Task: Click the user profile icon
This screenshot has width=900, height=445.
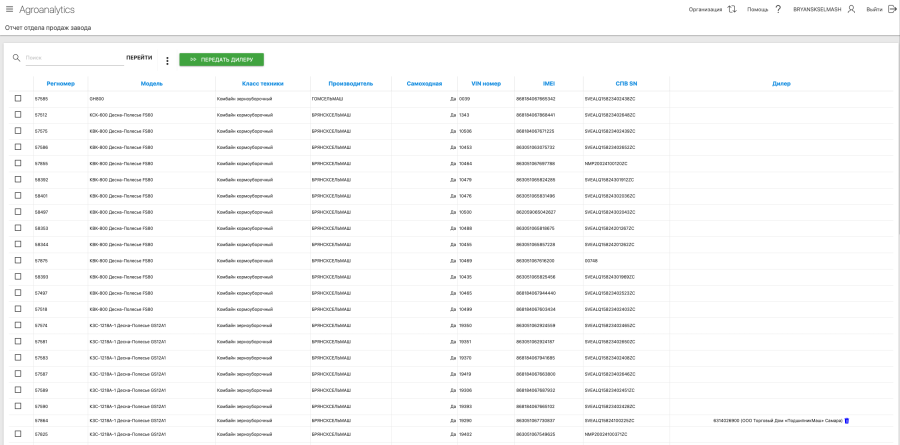Action: point(851,9)
